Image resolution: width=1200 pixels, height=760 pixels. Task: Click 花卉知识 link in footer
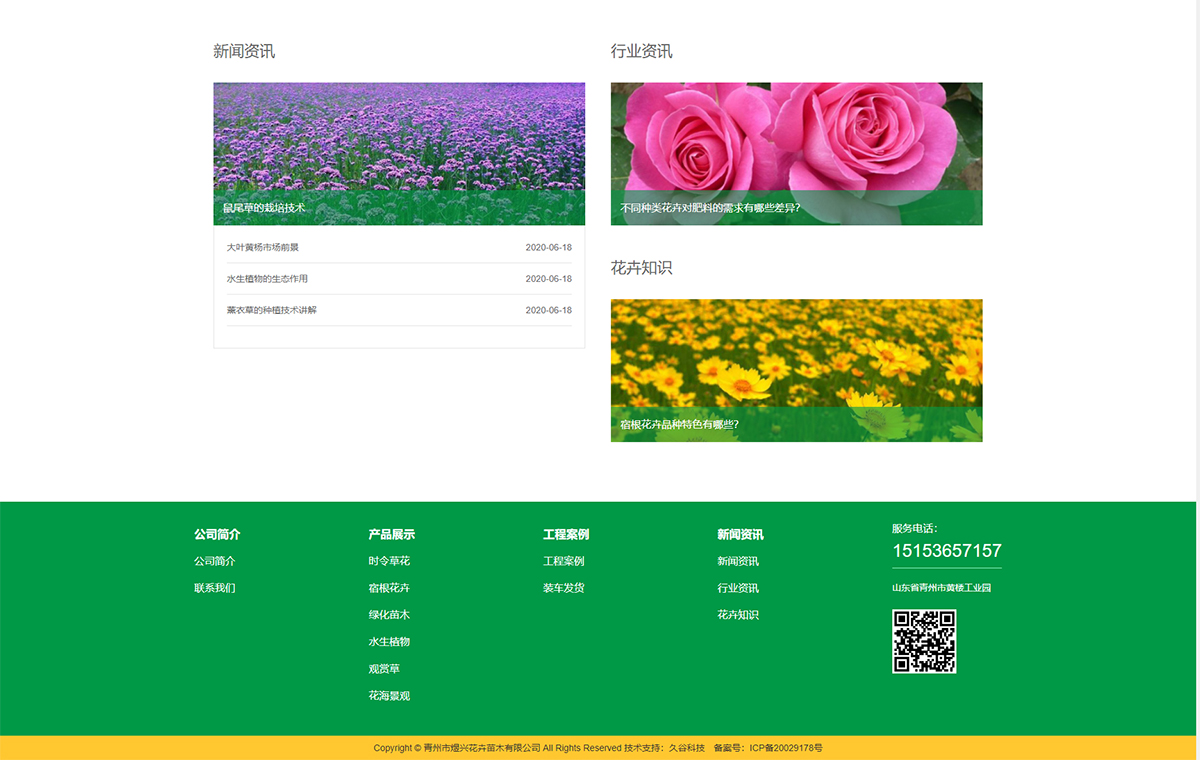[x=738, y=615]
